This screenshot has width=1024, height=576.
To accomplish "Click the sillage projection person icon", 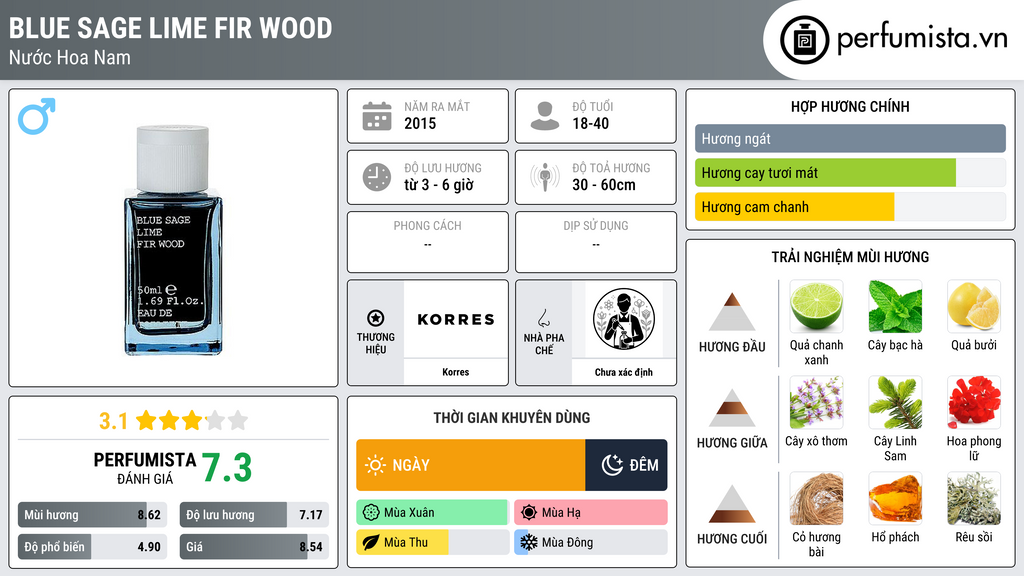I will pos(545,177).
